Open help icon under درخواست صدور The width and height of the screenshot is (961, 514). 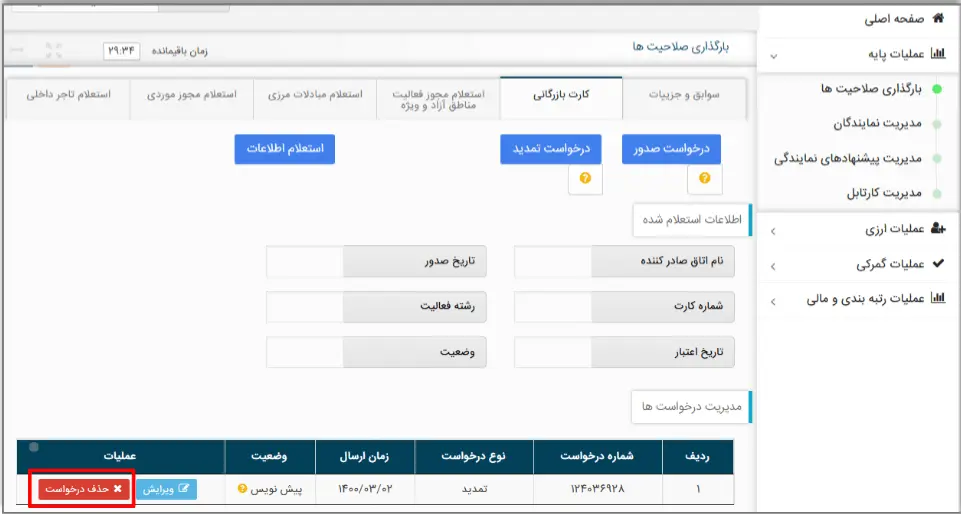point(705,178)
